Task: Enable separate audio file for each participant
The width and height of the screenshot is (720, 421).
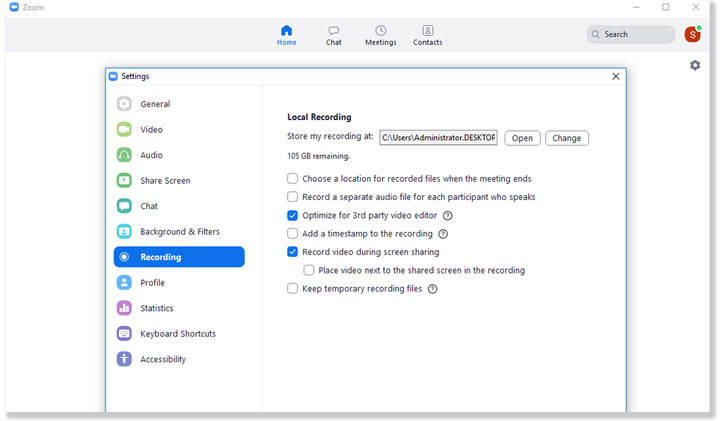Action: [x=293, y=197]
